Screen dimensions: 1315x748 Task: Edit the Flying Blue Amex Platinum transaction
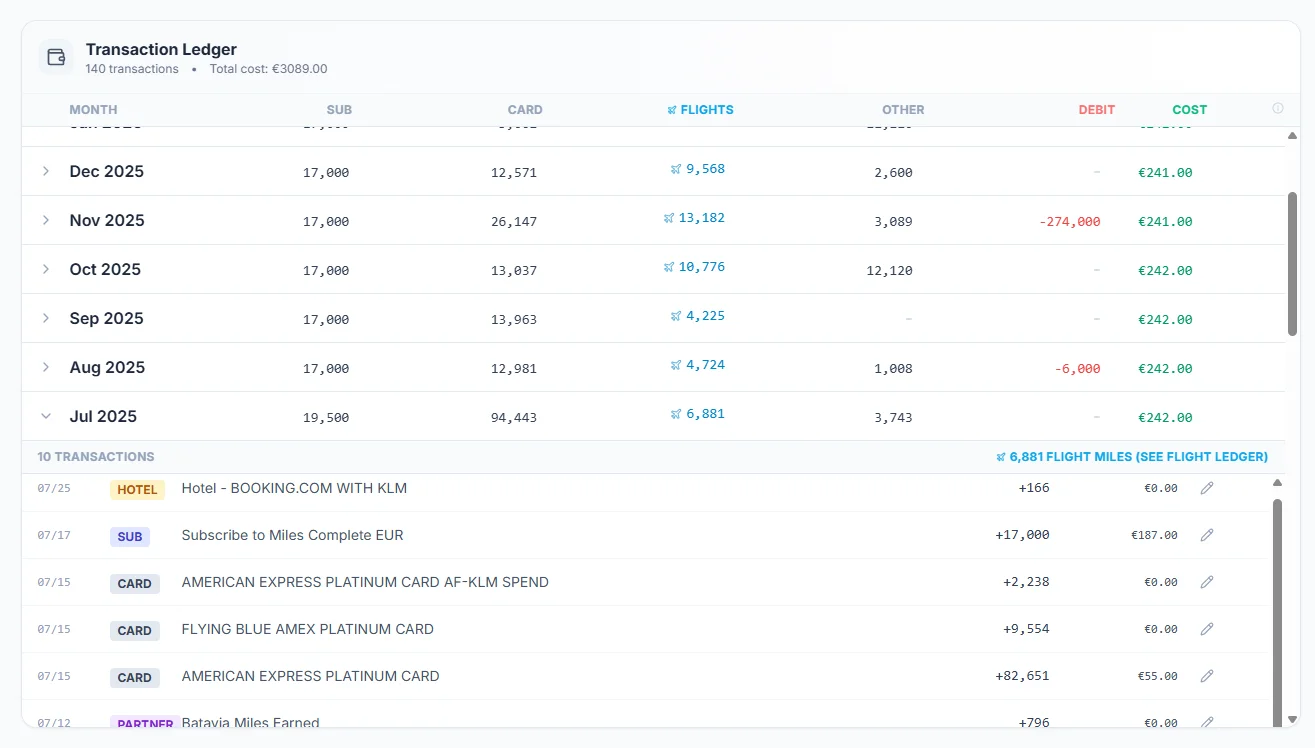coord(1207,629)
